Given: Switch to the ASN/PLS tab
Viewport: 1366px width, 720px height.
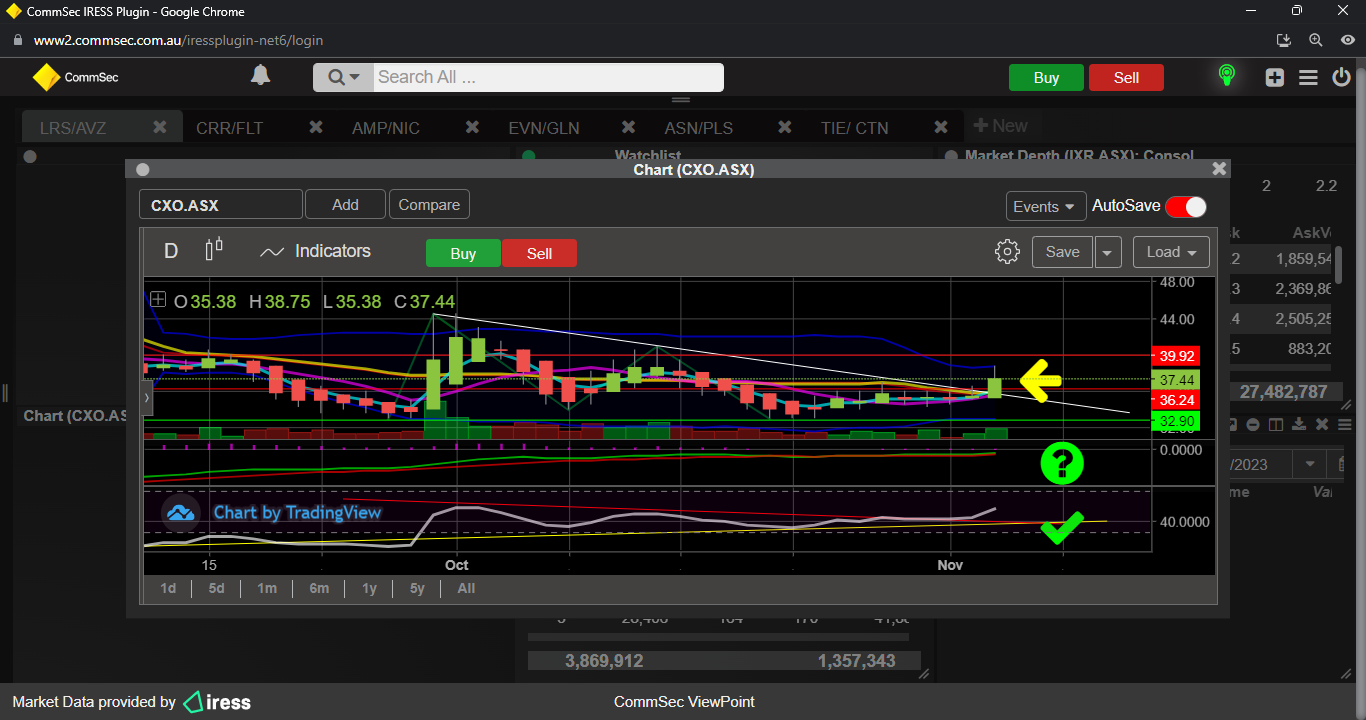Looking at the screenshot, I should click(698, 128).
